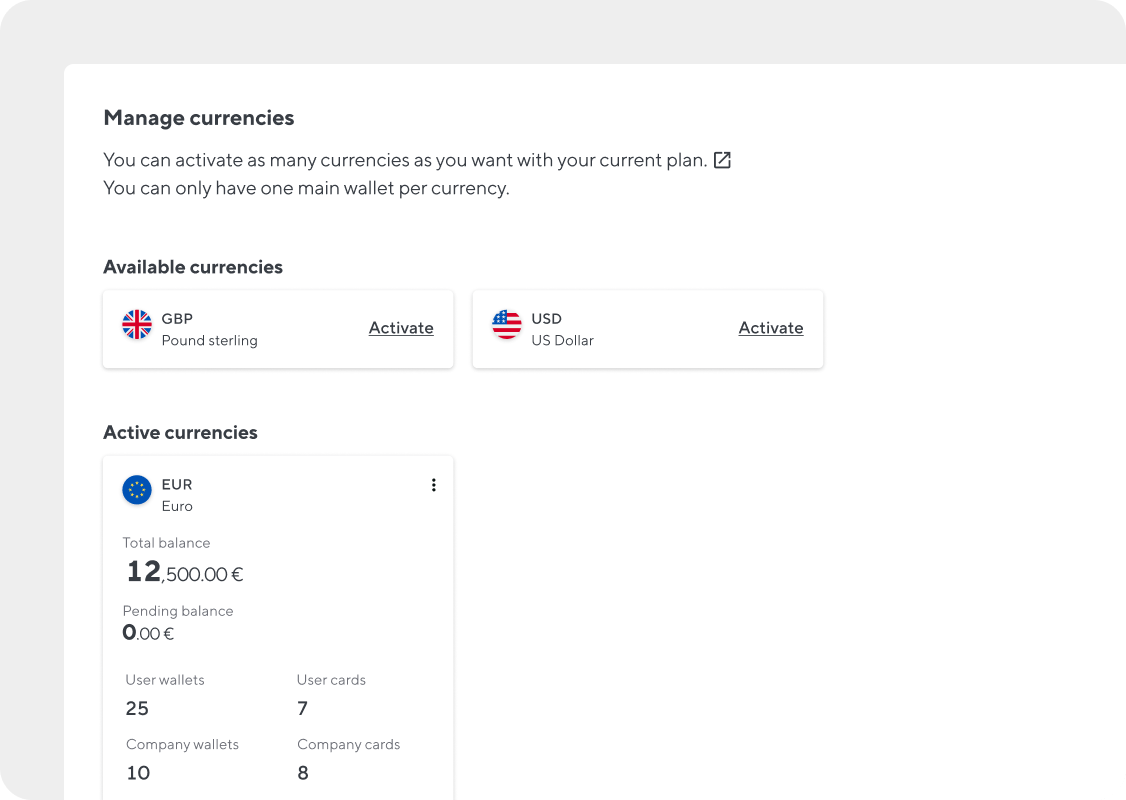1126x800 pixels.
Task: Select the Pound sterling currency name
Action: point(209,341)
